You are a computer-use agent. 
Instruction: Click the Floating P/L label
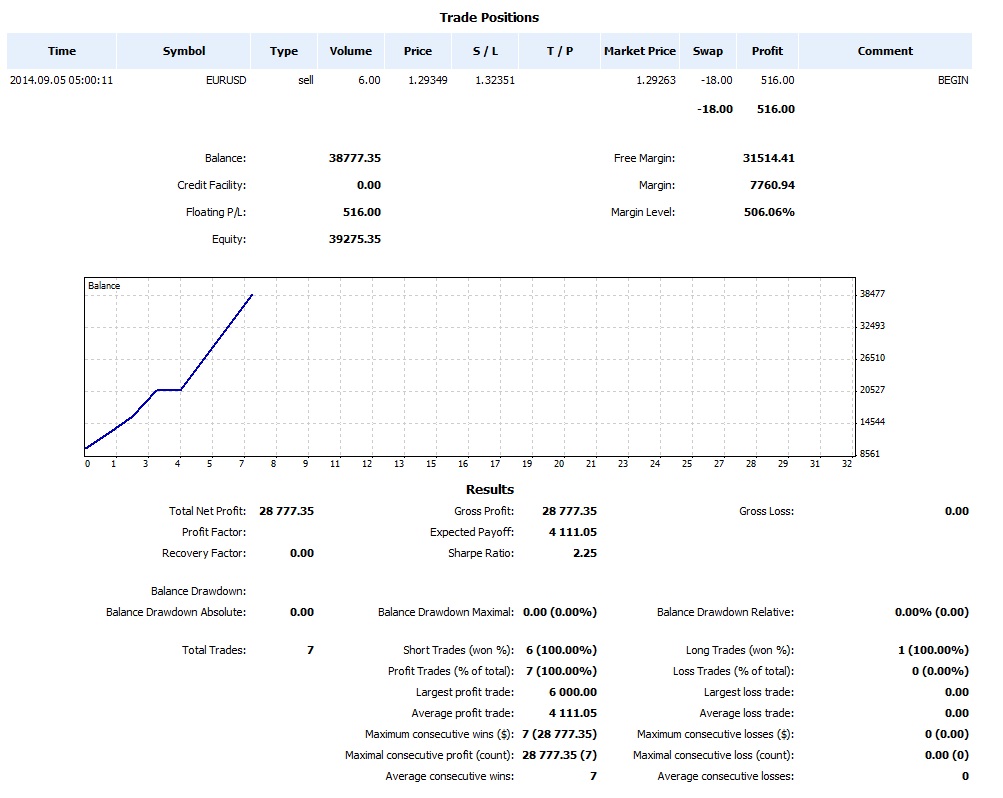[x=216, y=212]
